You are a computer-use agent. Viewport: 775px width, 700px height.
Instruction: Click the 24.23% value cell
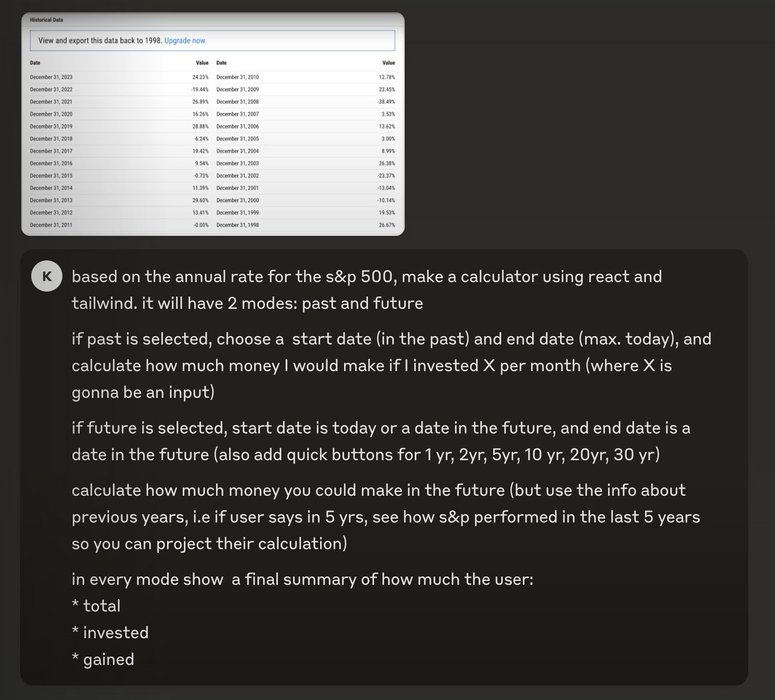pos(200,77)
